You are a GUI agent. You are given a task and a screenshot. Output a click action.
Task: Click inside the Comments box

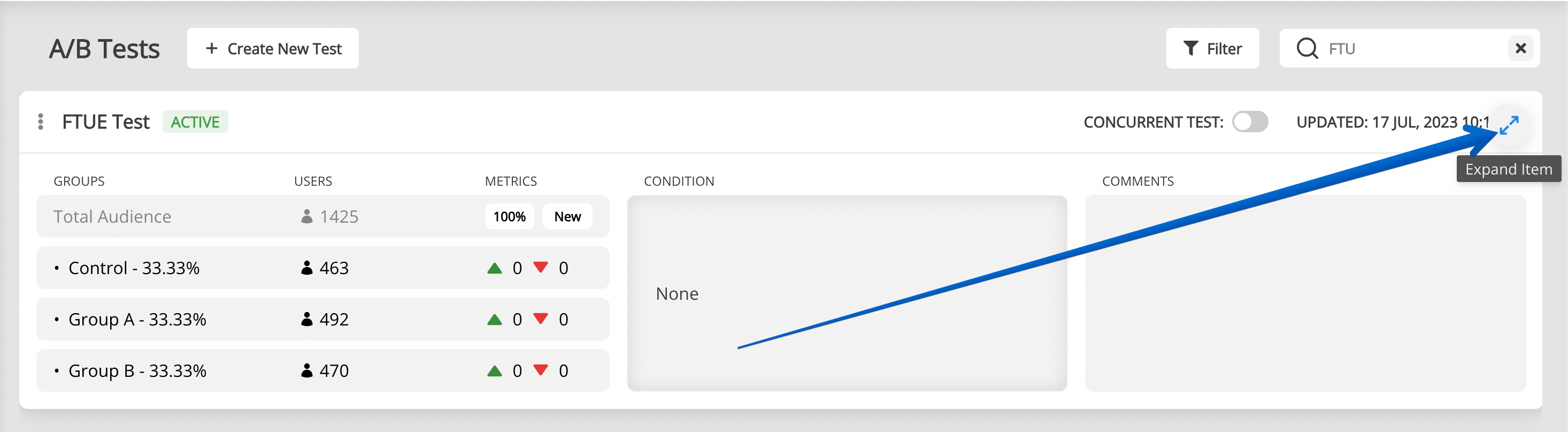1304,293
